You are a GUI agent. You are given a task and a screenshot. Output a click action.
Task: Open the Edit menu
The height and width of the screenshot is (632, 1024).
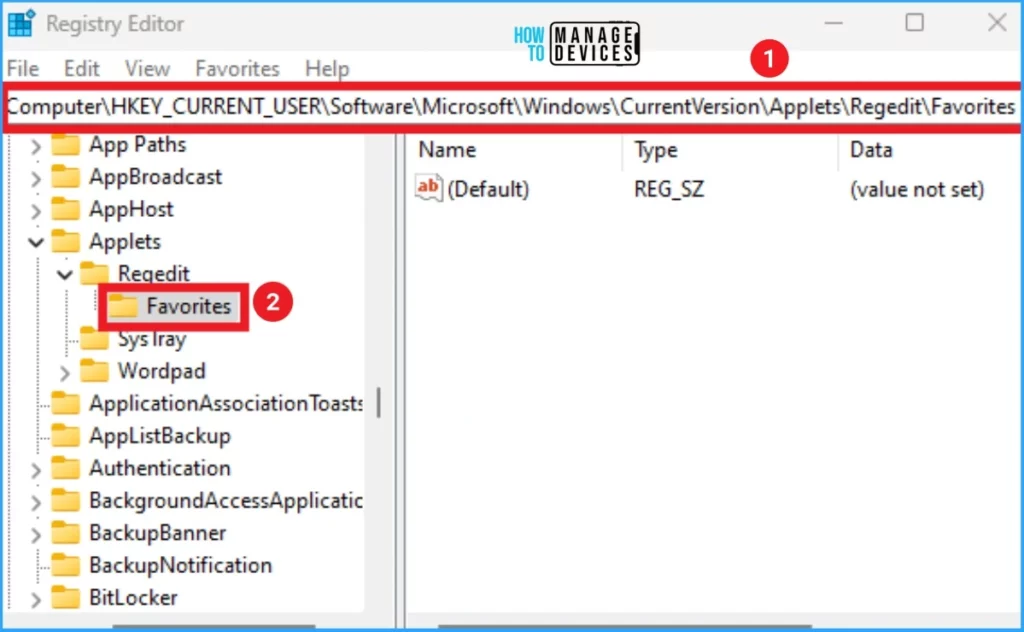tap(82, 69)
